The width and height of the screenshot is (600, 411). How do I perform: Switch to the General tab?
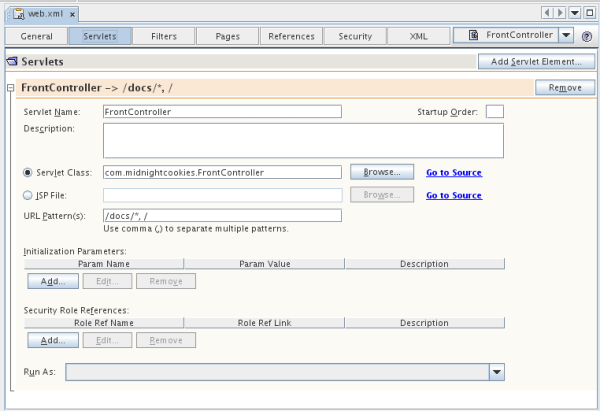point(36,36)
